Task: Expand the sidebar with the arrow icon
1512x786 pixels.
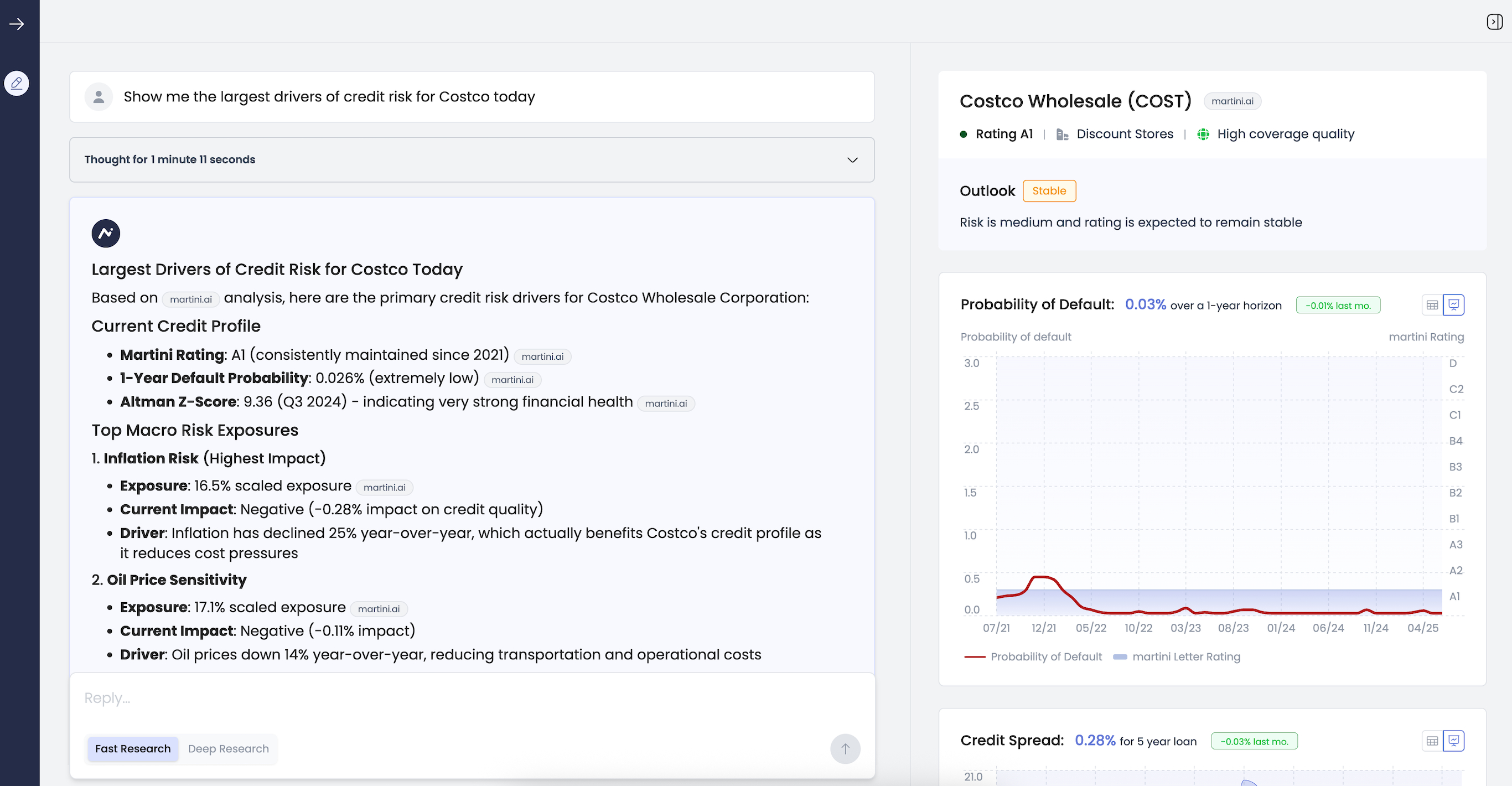Action: [x=17, y=24]
